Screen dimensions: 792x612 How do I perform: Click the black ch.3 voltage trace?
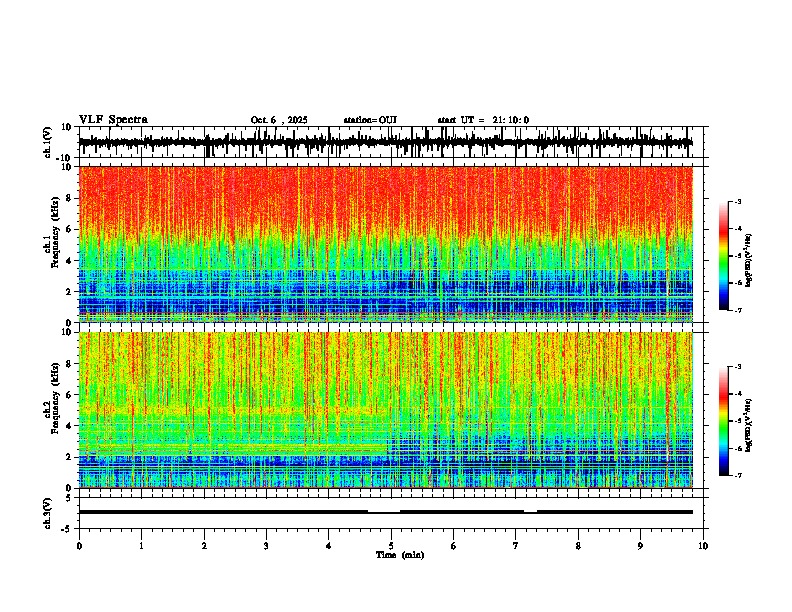(x=385, y=512)
